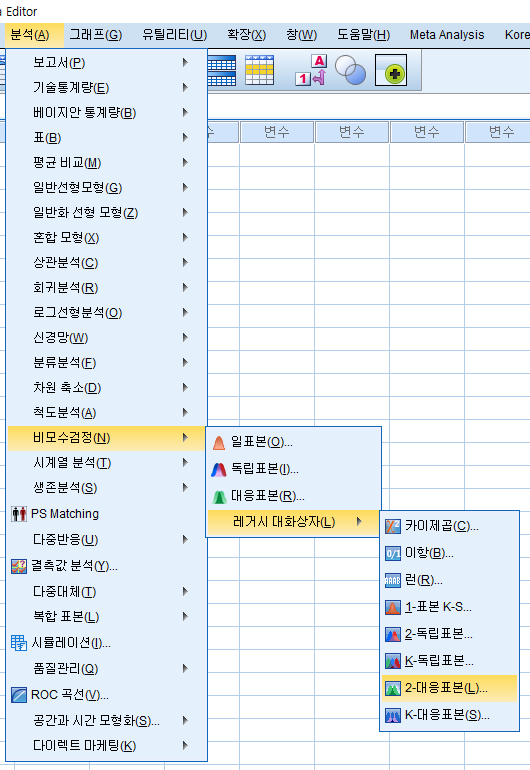Screen dimensions: 530x770
Task: Click the icon beside 1-표본 K-S
Action: pyautogui.click(x=392, y=608)
